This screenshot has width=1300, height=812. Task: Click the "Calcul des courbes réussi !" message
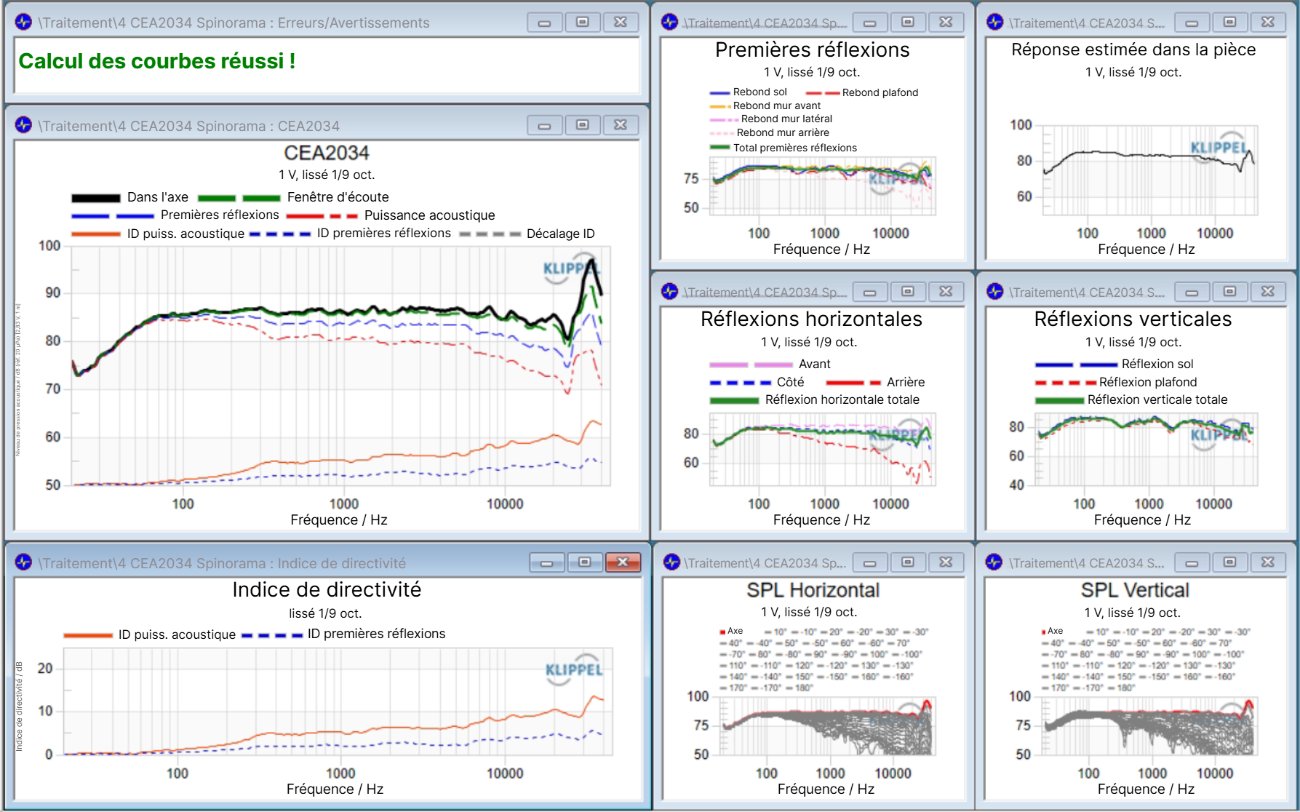tap(157, 61)
